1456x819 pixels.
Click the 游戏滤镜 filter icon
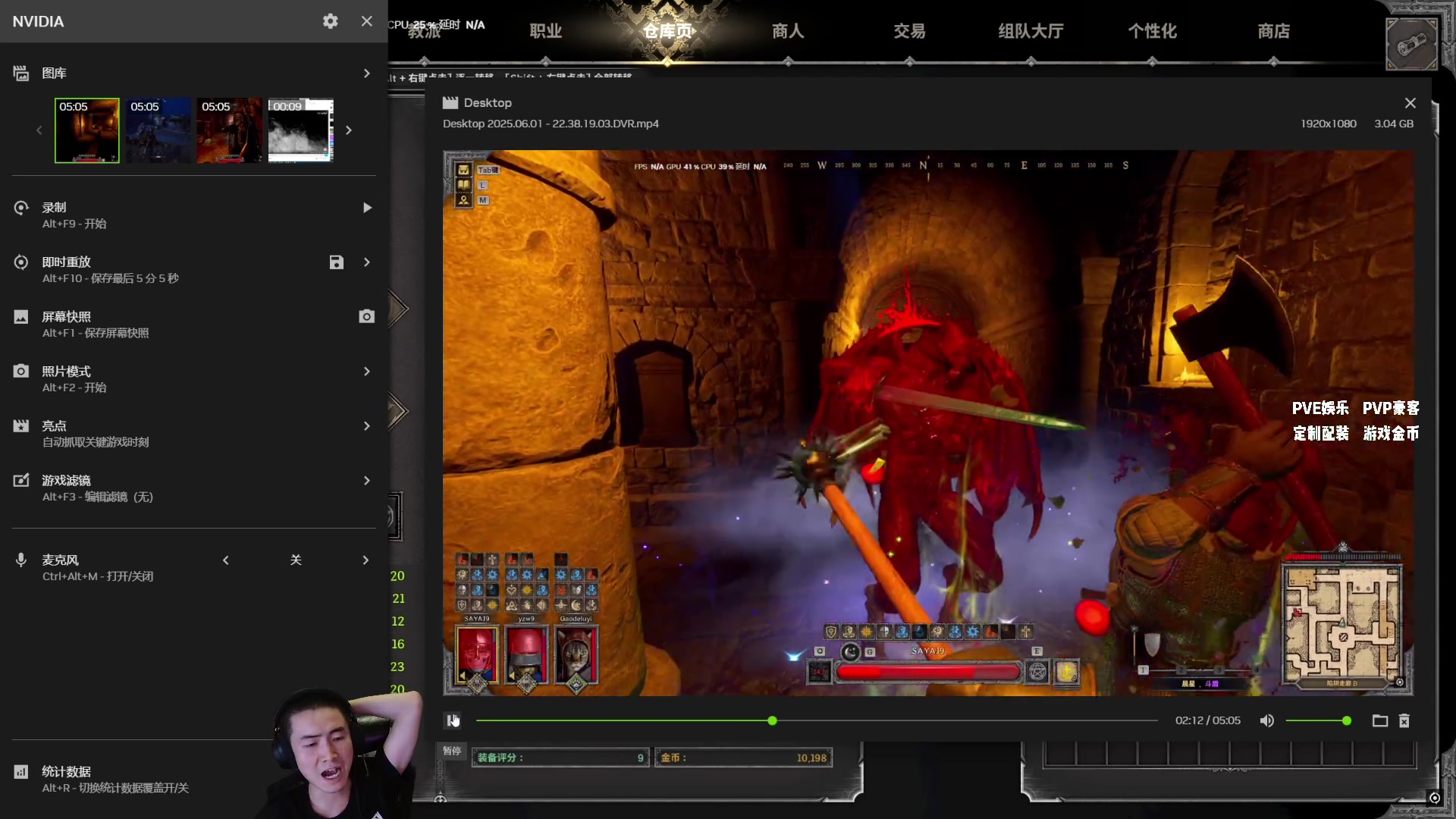pyautogui.click(x=21, y=481)
